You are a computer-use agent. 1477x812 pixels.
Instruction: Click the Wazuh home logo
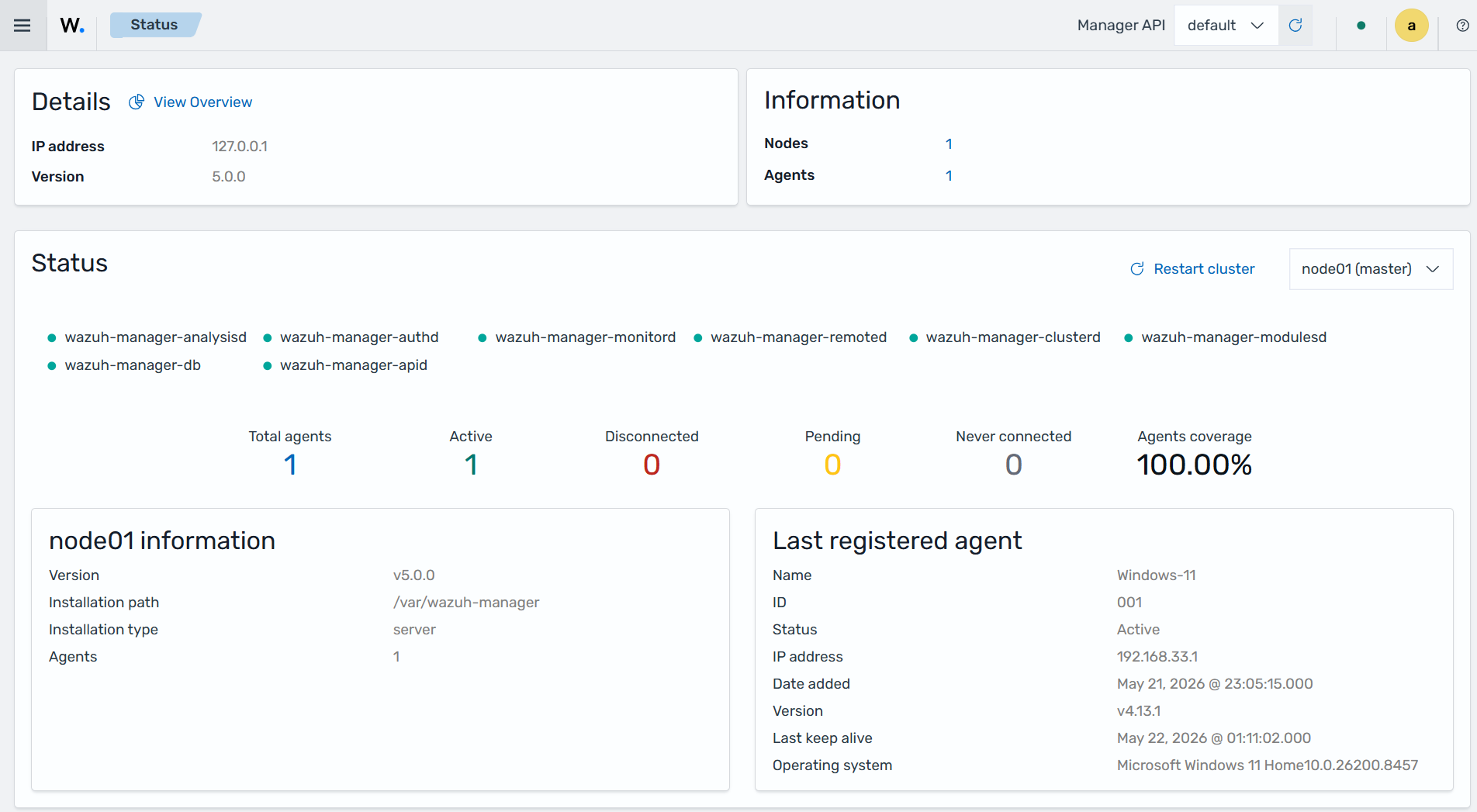pyautogui.click(x=72, y=26)
